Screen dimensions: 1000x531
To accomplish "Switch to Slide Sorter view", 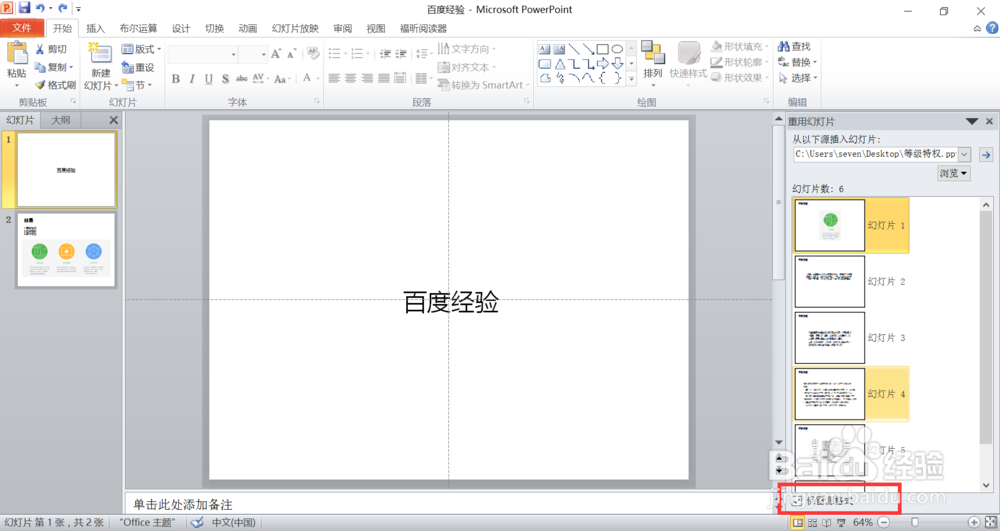I will point(812,523).
